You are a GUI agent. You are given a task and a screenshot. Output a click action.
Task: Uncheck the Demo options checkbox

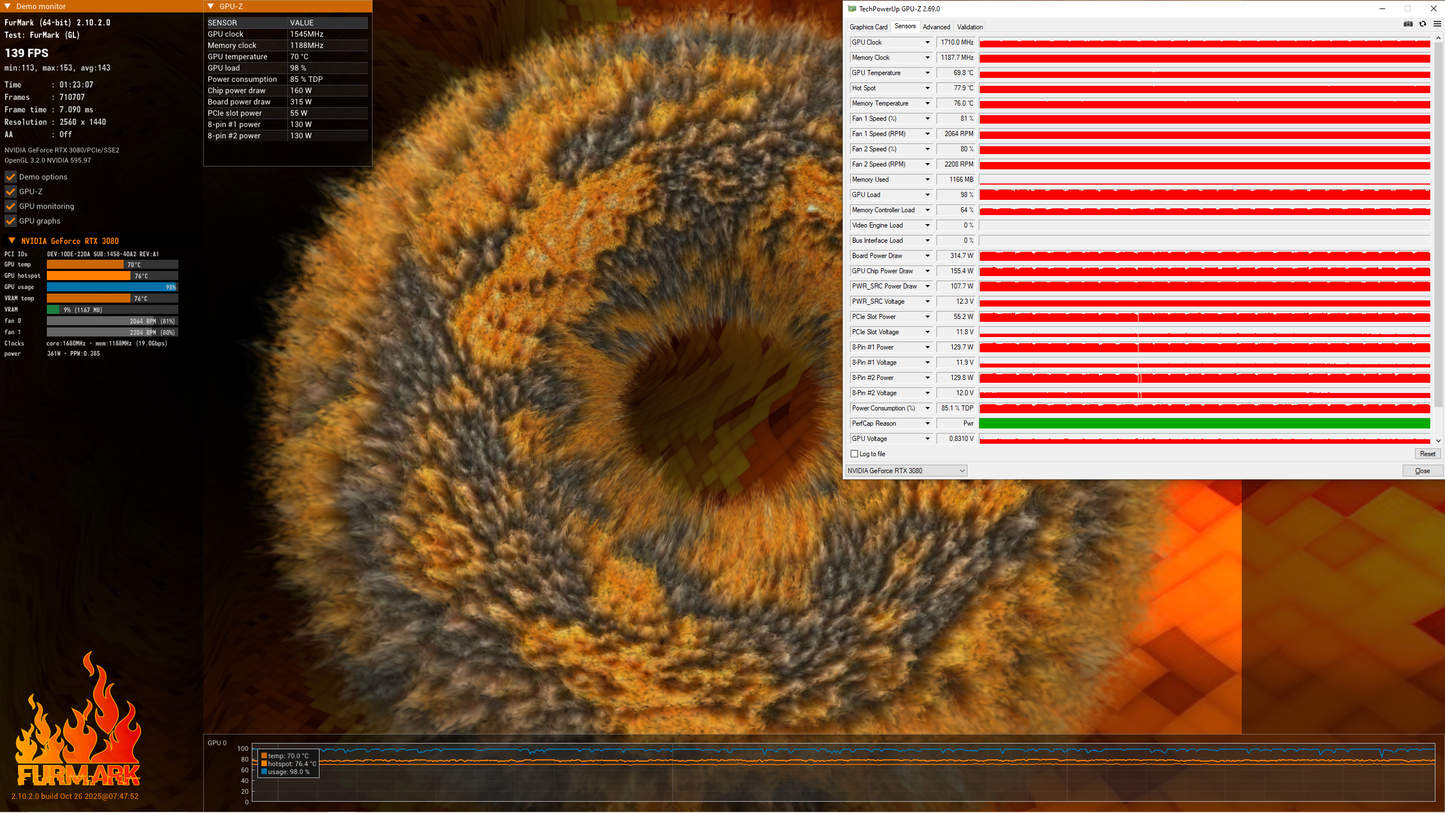click(x=11, y=177)
